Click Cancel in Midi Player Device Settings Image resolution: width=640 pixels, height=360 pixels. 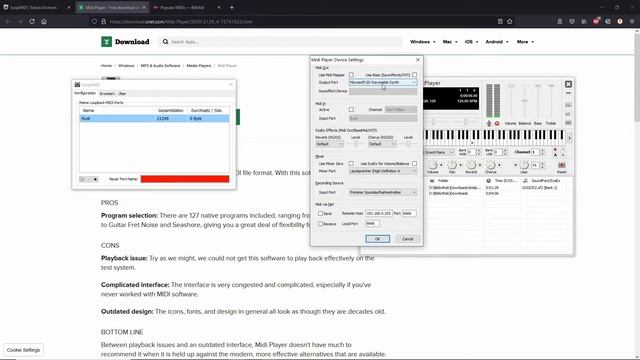point(407,239)
